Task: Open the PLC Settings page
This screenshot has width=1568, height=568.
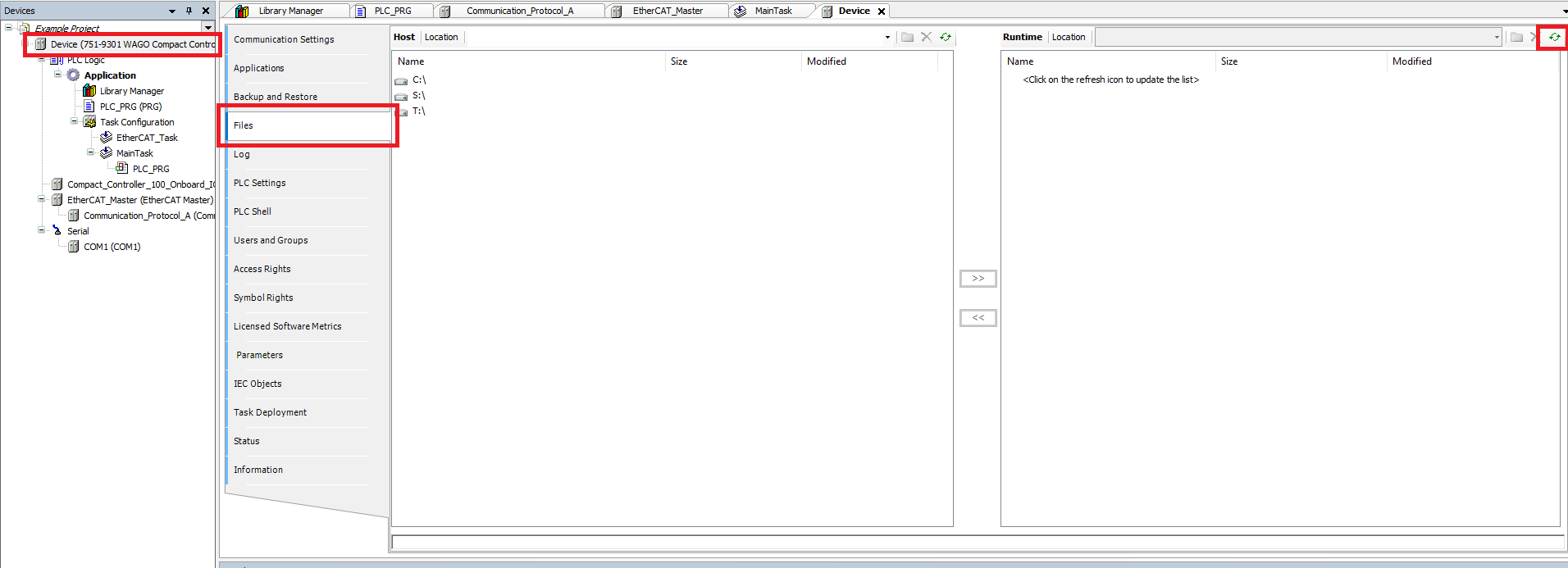Action: [x=260, y=183]
